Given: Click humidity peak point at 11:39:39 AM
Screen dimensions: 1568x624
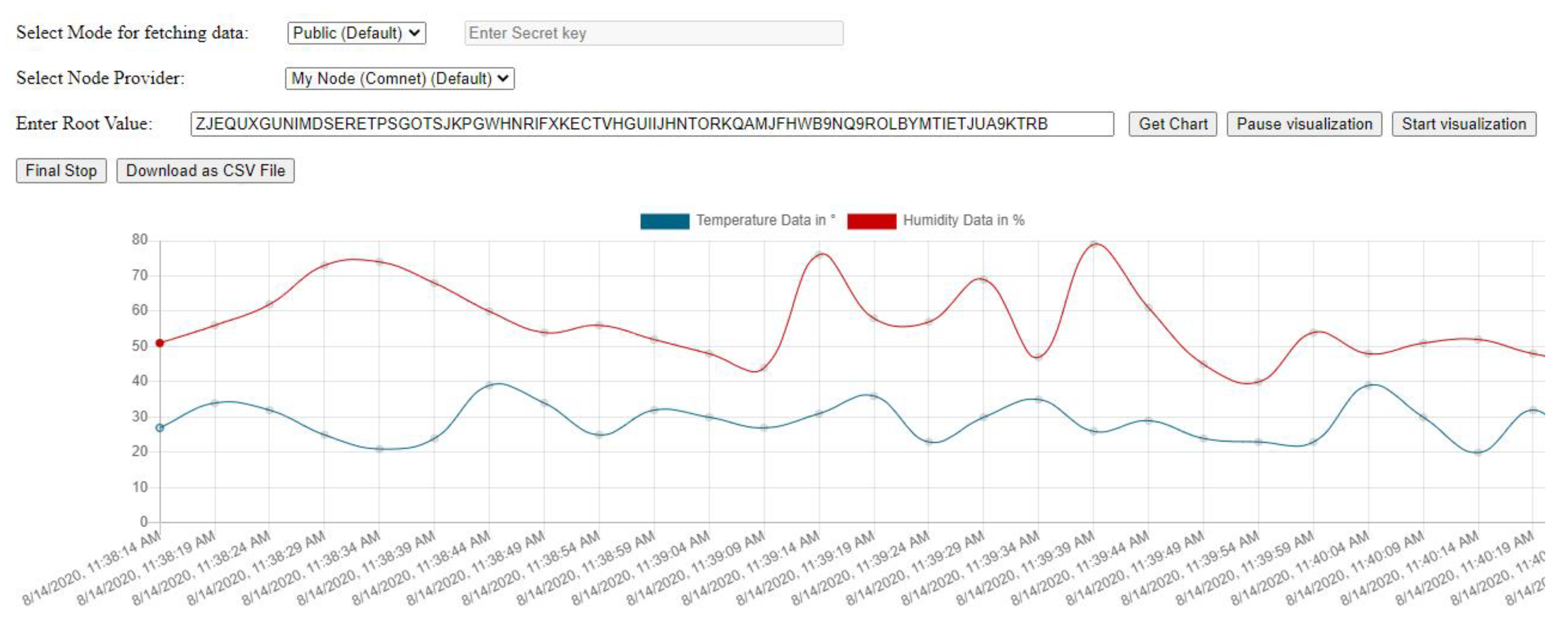Looking at the screenshot, I should point(1093,245).
